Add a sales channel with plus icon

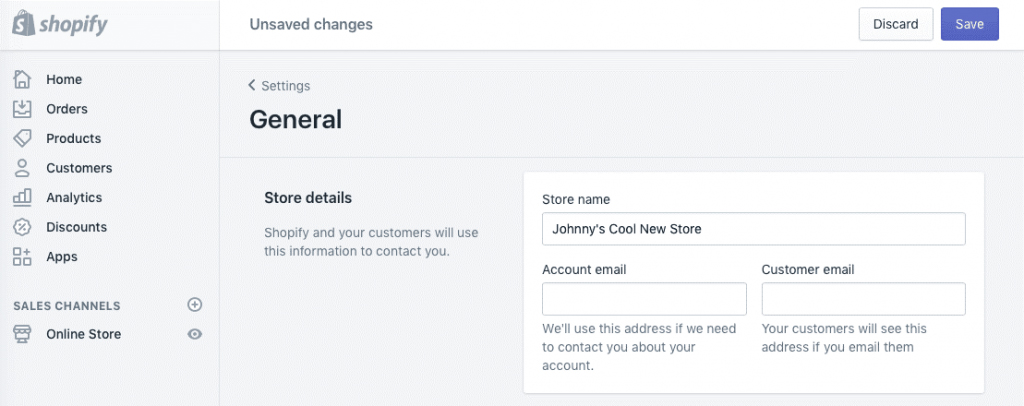(x=195, y=305)
